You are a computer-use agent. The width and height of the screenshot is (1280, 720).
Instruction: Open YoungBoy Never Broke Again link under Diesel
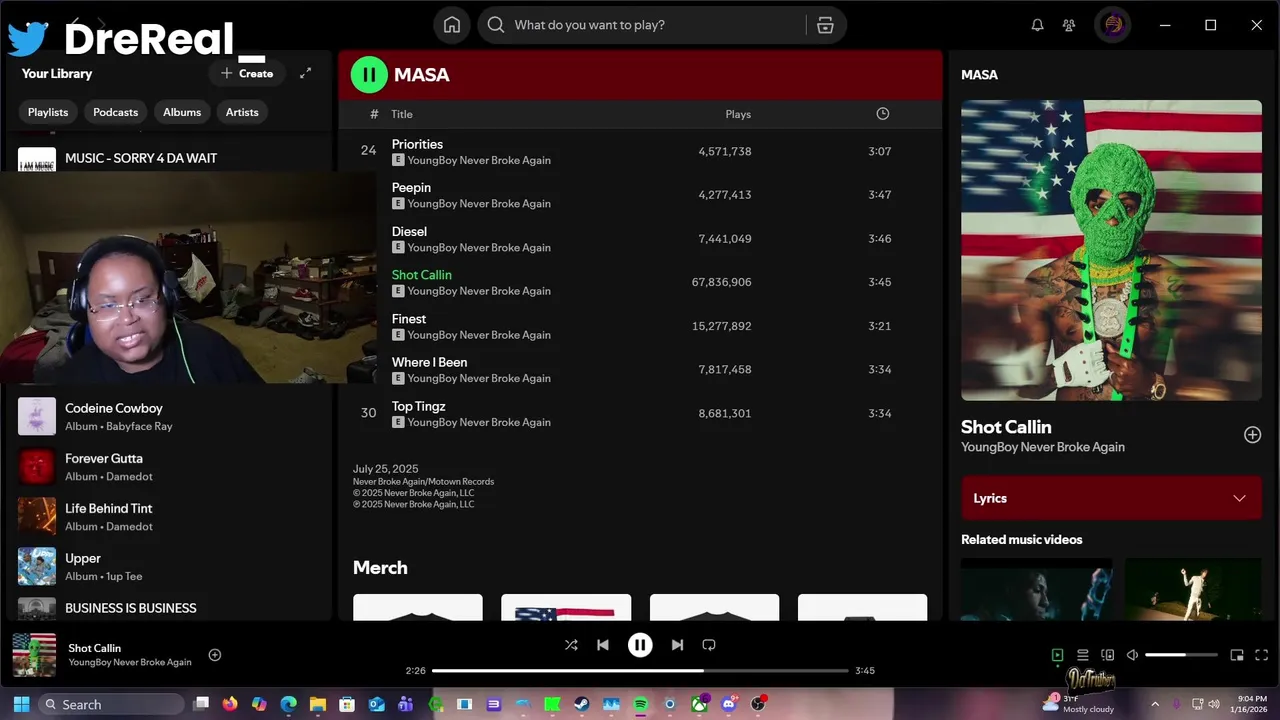(479, 247)
